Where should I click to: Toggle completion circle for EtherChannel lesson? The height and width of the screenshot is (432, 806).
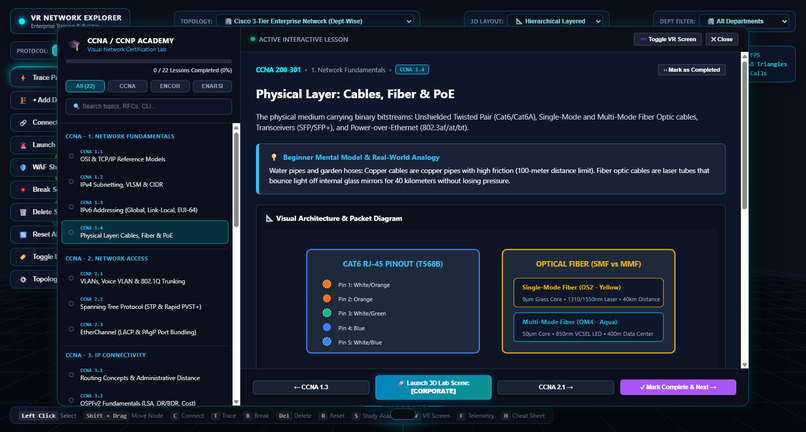coord(71,329)
